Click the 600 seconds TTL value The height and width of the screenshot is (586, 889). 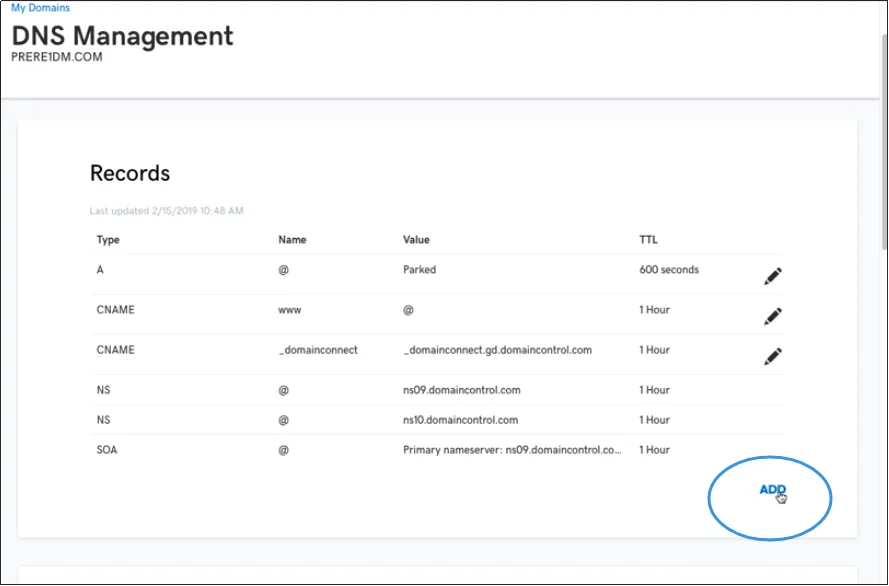[668, 270]
